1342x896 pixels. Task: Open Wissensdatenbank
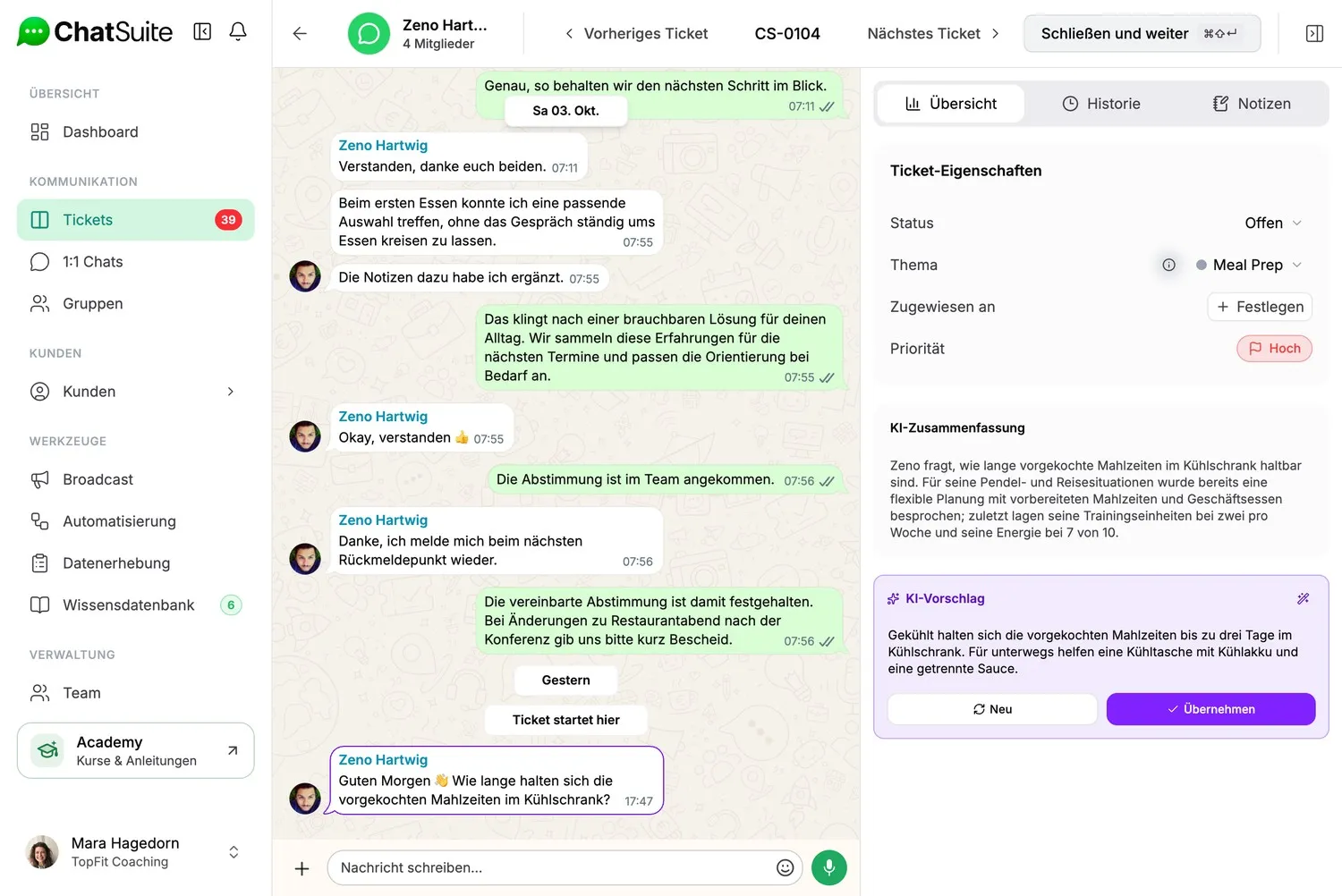(x=136, y=605)
